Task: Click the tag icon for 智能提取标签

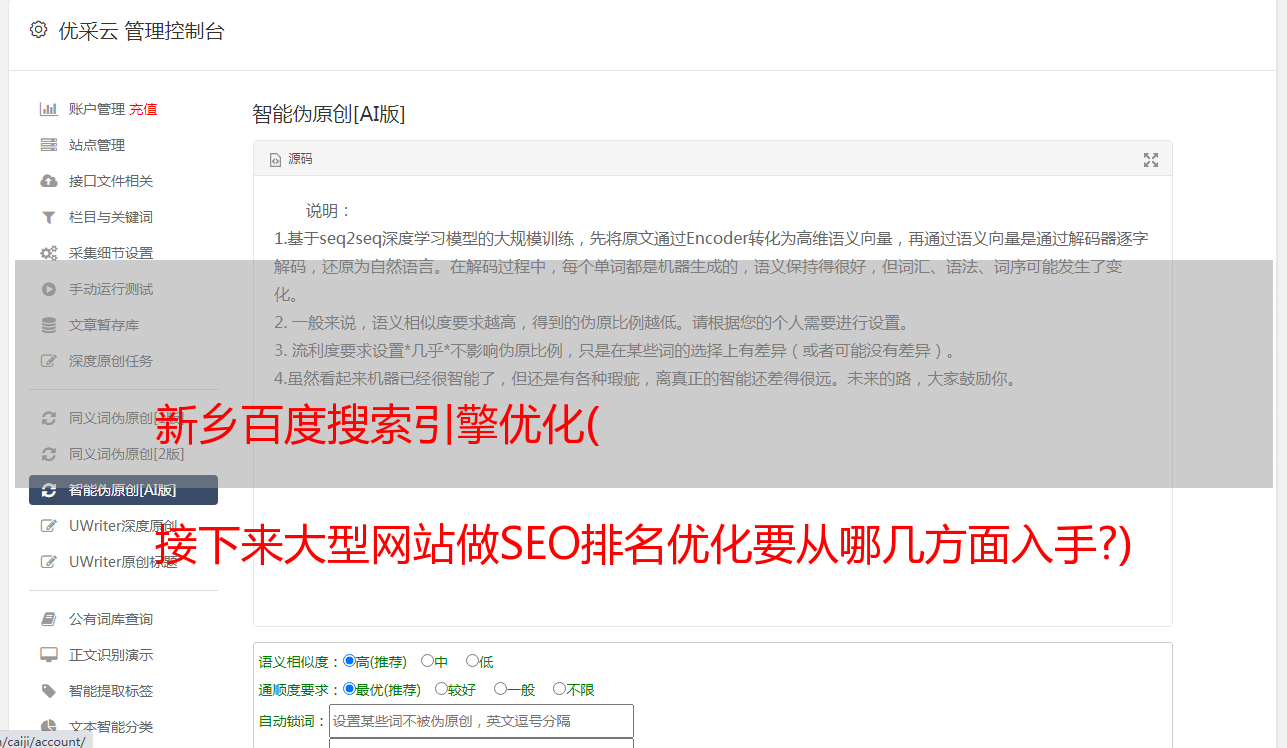Action: coord(48,691)
